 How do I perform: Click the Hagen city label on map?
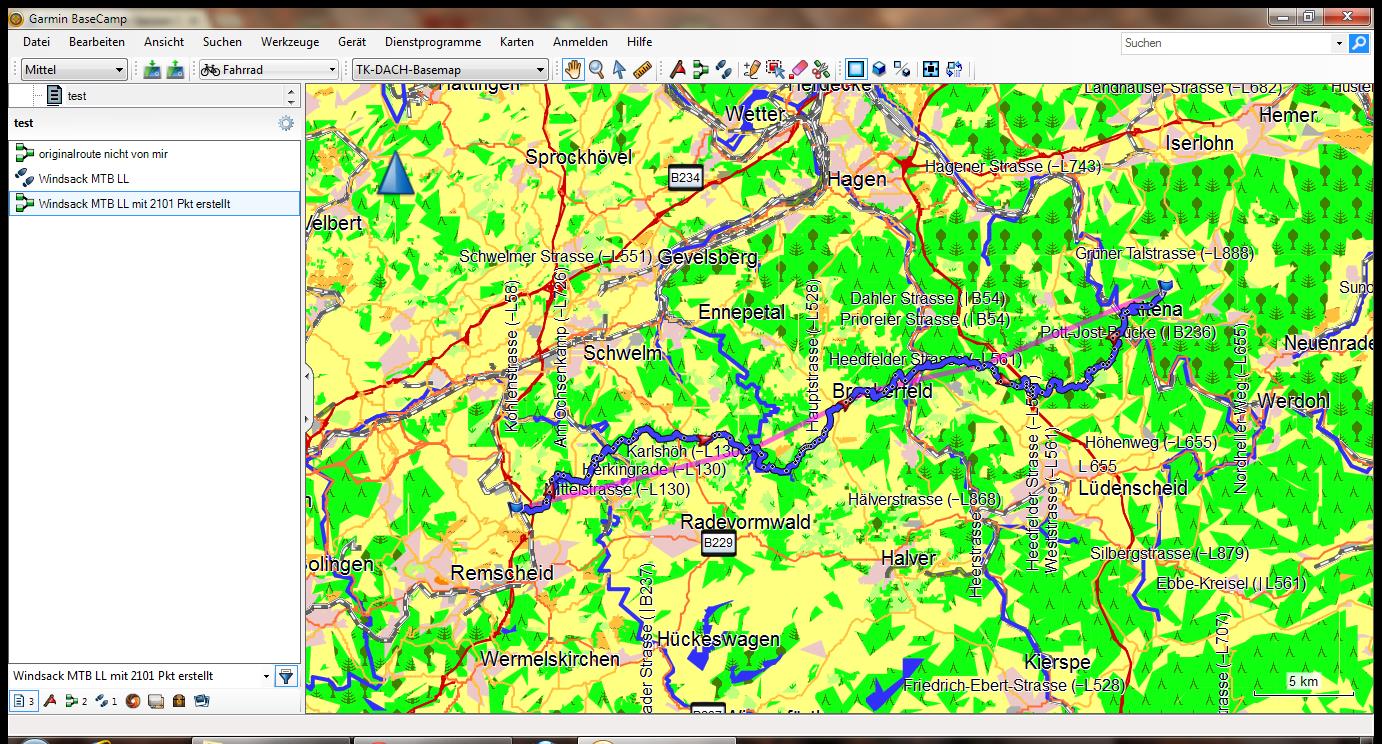tap(857, 179)
